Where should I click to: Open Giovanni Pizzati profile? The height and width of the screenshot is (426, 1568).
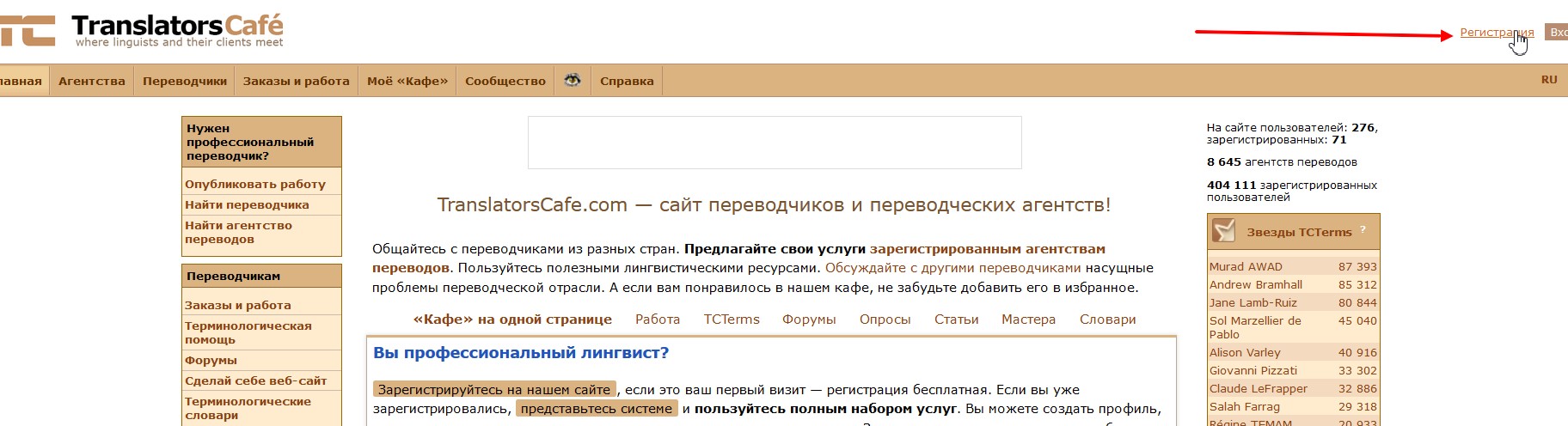click(x=1253, y=370)
